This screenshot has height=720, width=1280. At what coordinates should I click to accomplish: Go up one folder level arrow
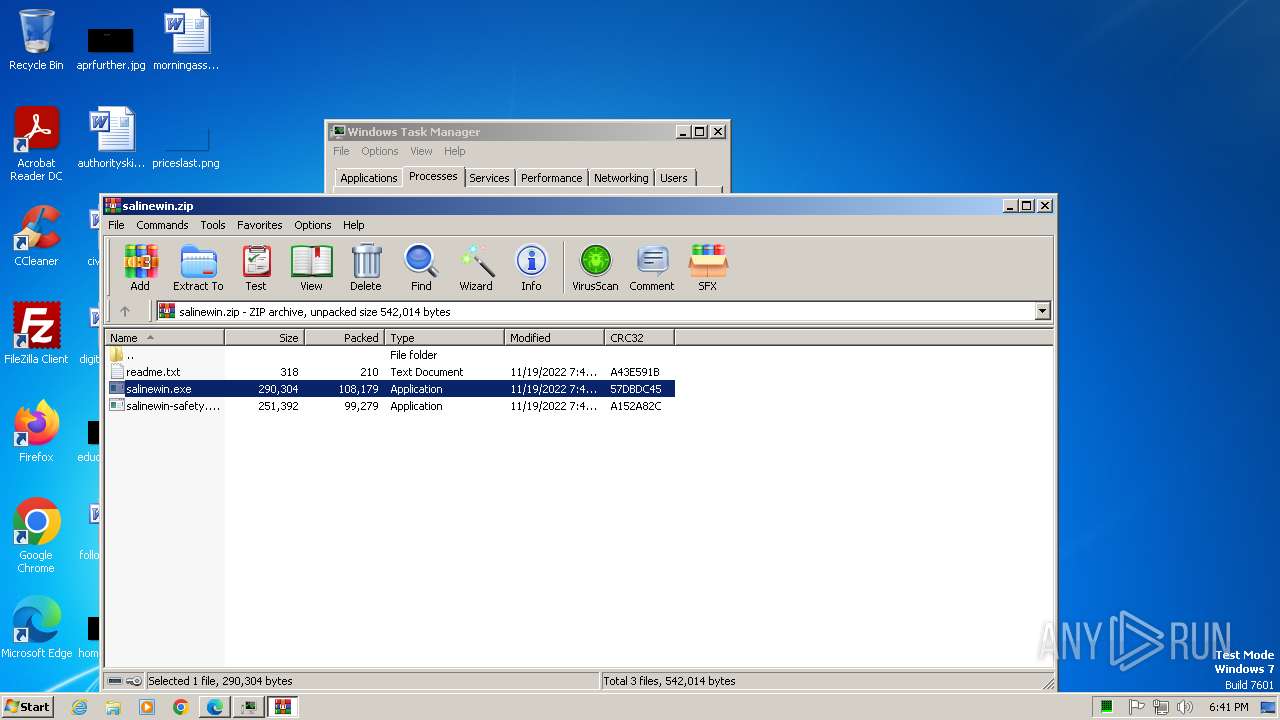click(125, 311)
